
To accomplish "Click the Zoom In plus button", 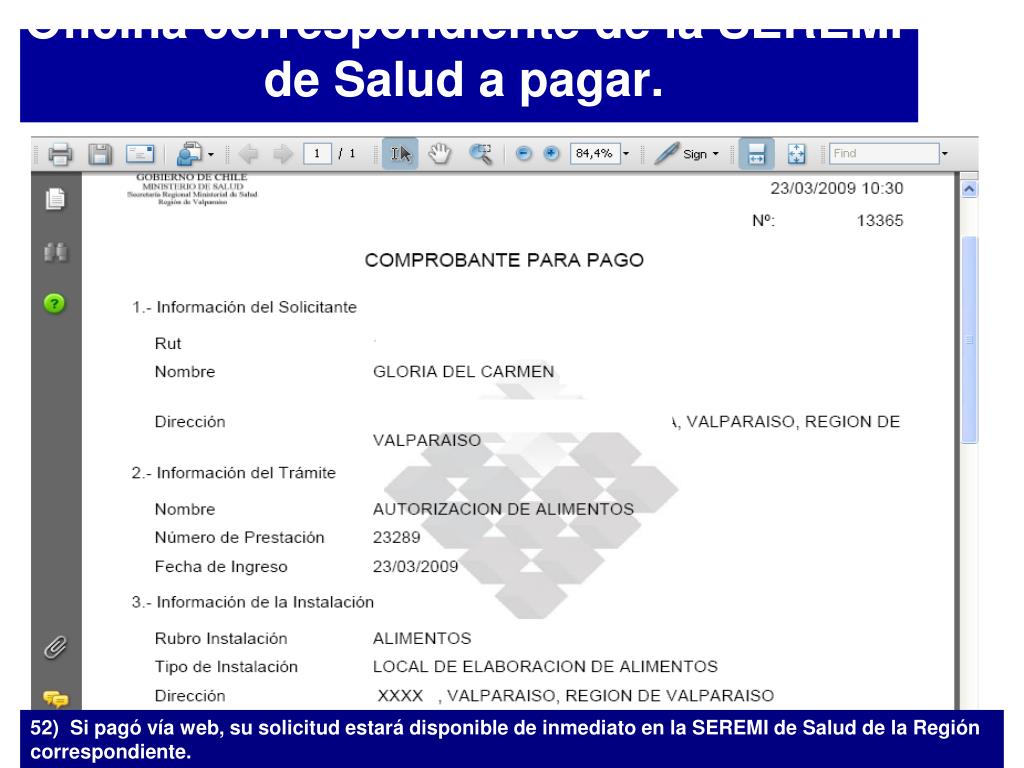I will coord(551,153).
